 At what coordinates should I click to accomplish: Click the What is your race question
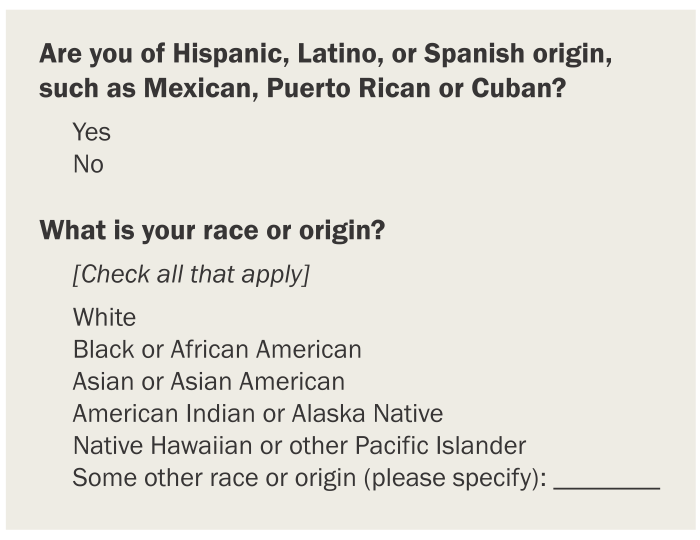click(212, 231)
